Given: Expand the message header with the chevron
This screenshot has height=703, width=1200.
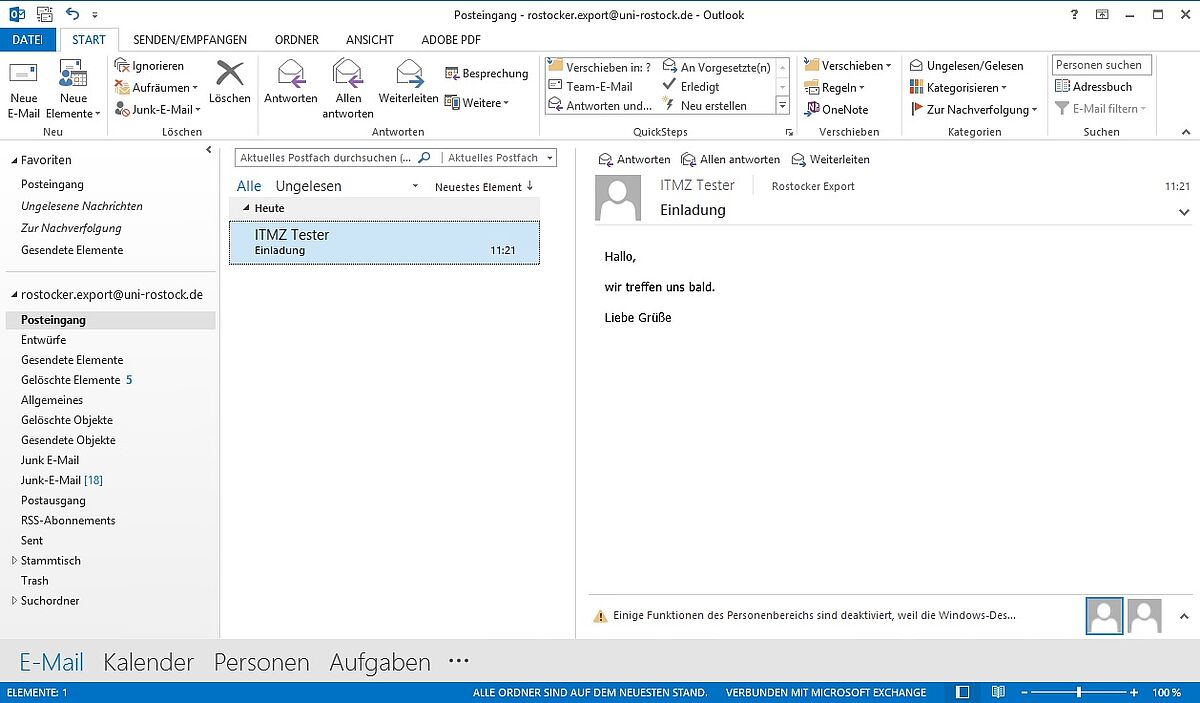Looking at the screenshot, I should click(1184, 212).
